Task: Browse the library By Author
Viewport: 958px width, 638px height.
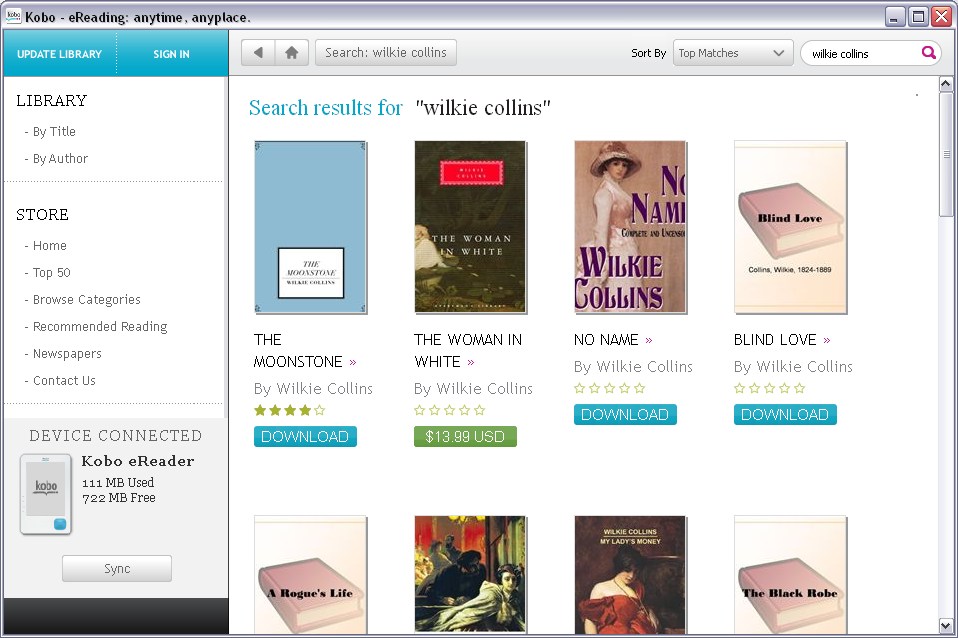Action: pyautogui.click(x=60, y=158)
